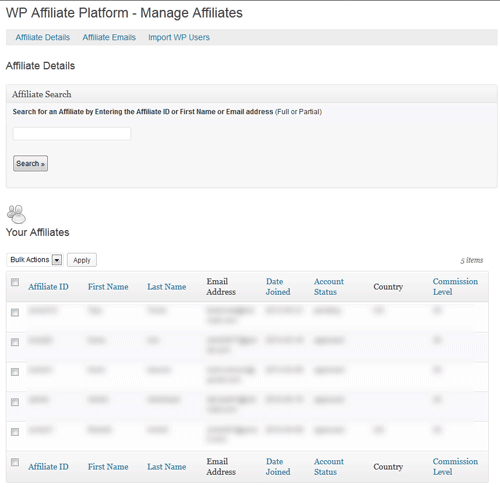Sort by Affiliate ID in header
500x487 pixels.
pos(48,287)
